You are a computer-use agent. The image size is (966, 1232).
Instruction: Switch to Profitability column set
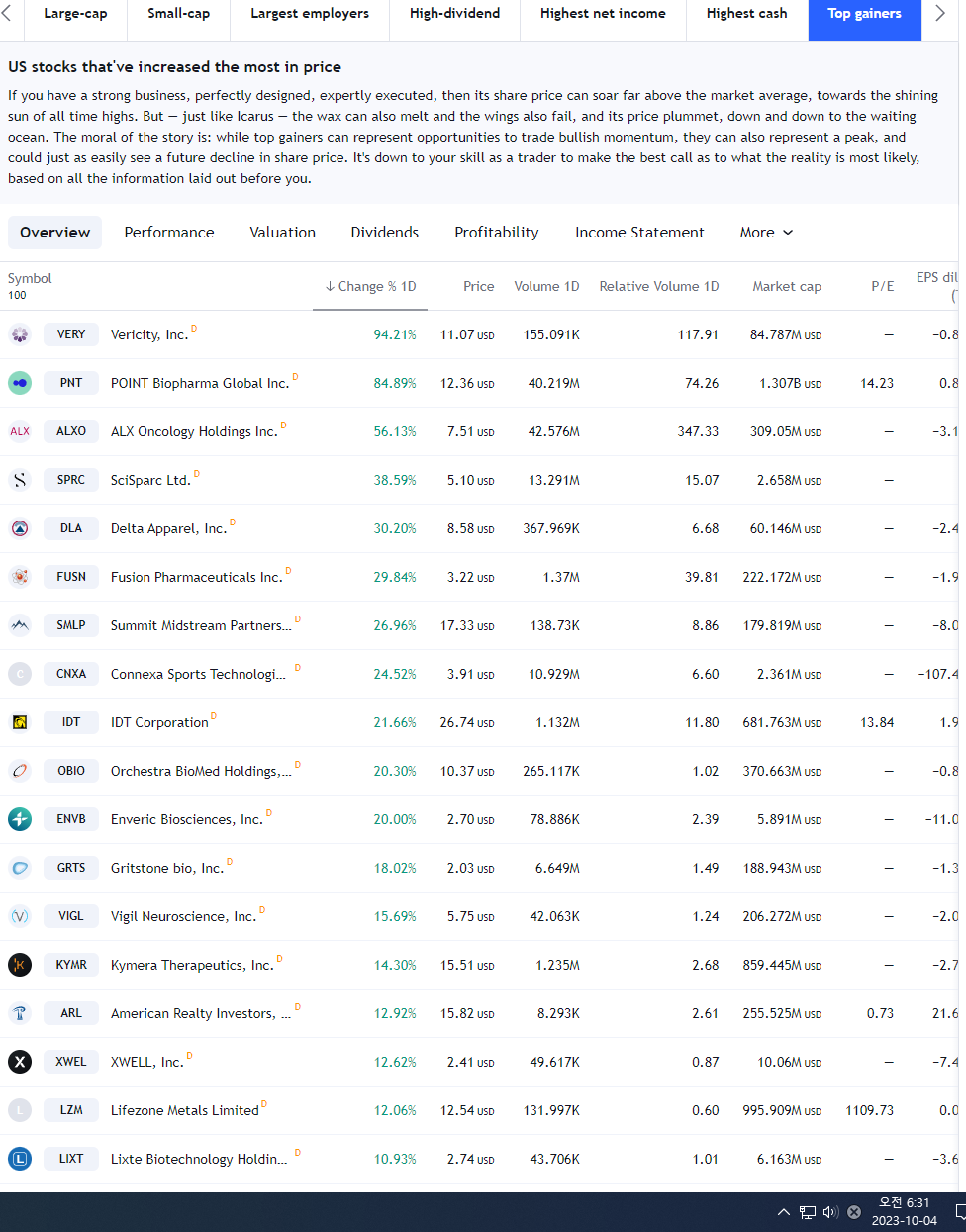coord(497,233)
